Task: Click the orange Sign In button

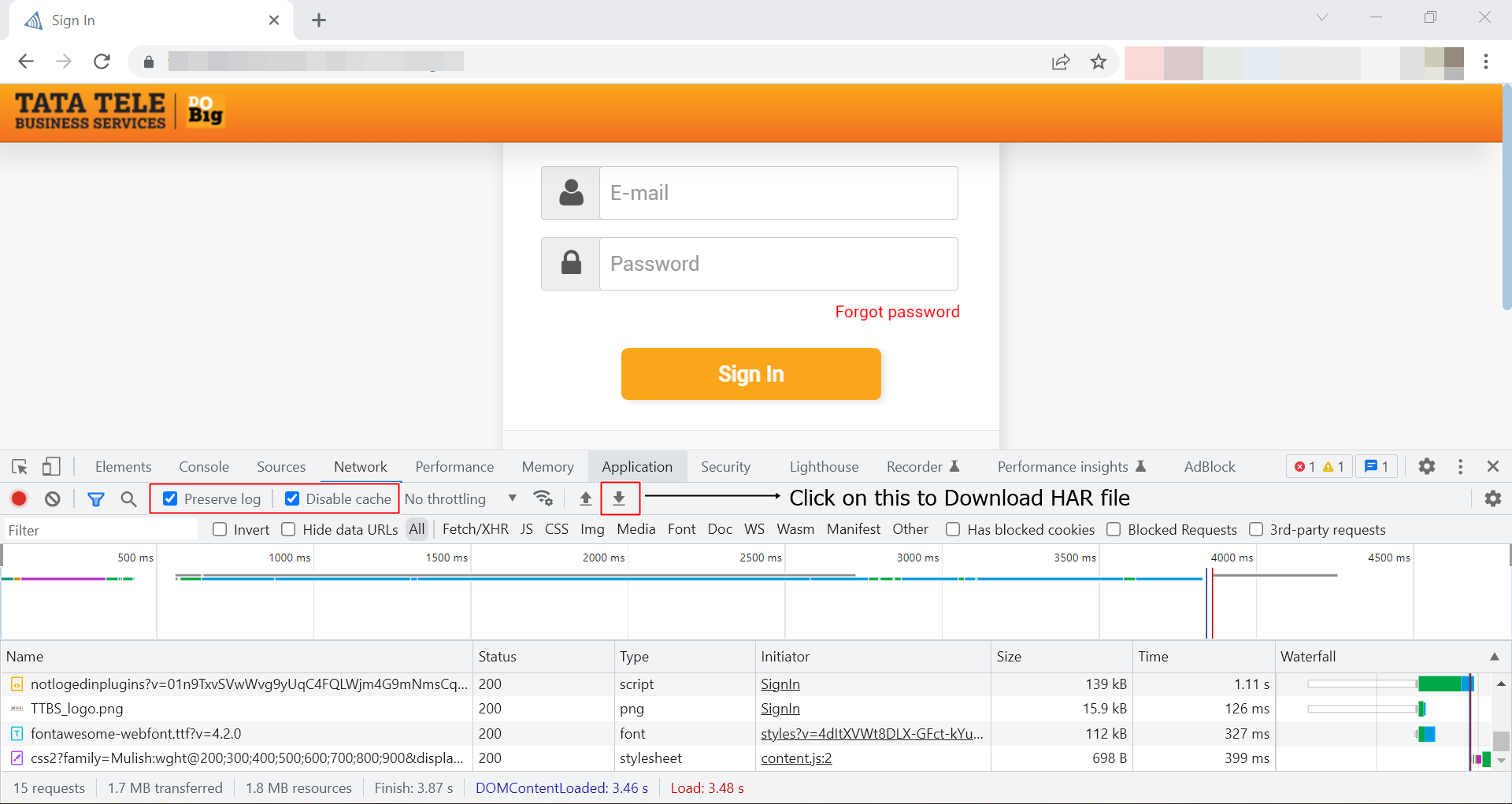Action: [750, 374]
